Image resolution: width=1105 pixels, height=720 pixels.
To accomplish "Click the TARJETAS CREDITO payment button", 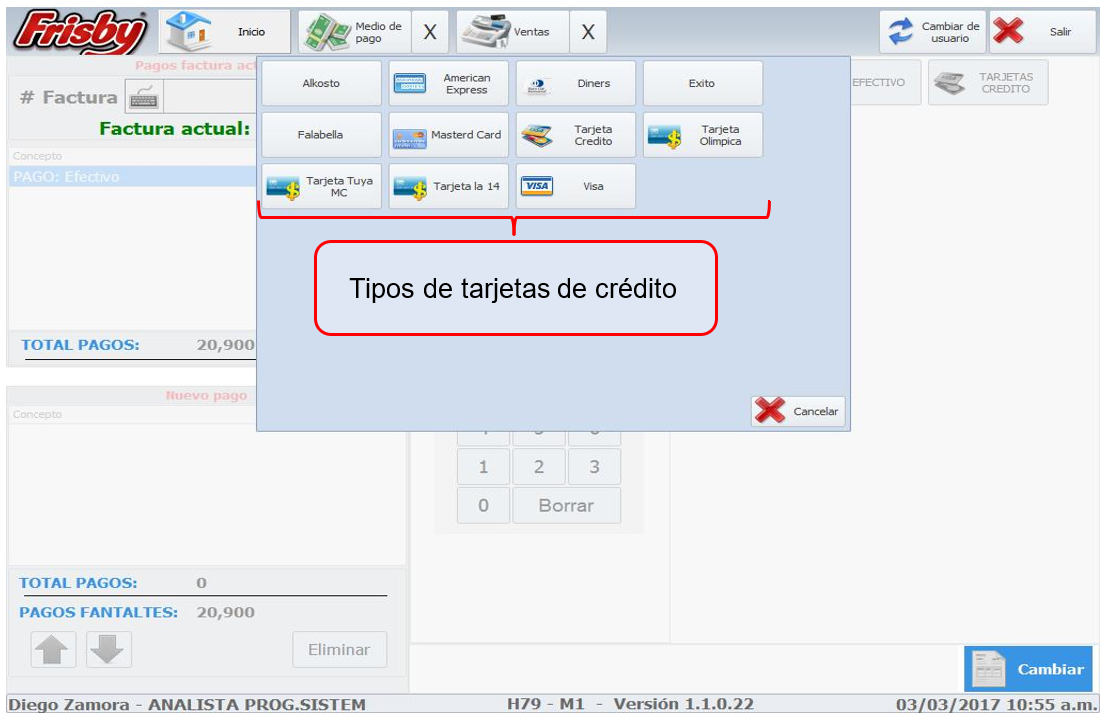I will click(x=988, y=82).
